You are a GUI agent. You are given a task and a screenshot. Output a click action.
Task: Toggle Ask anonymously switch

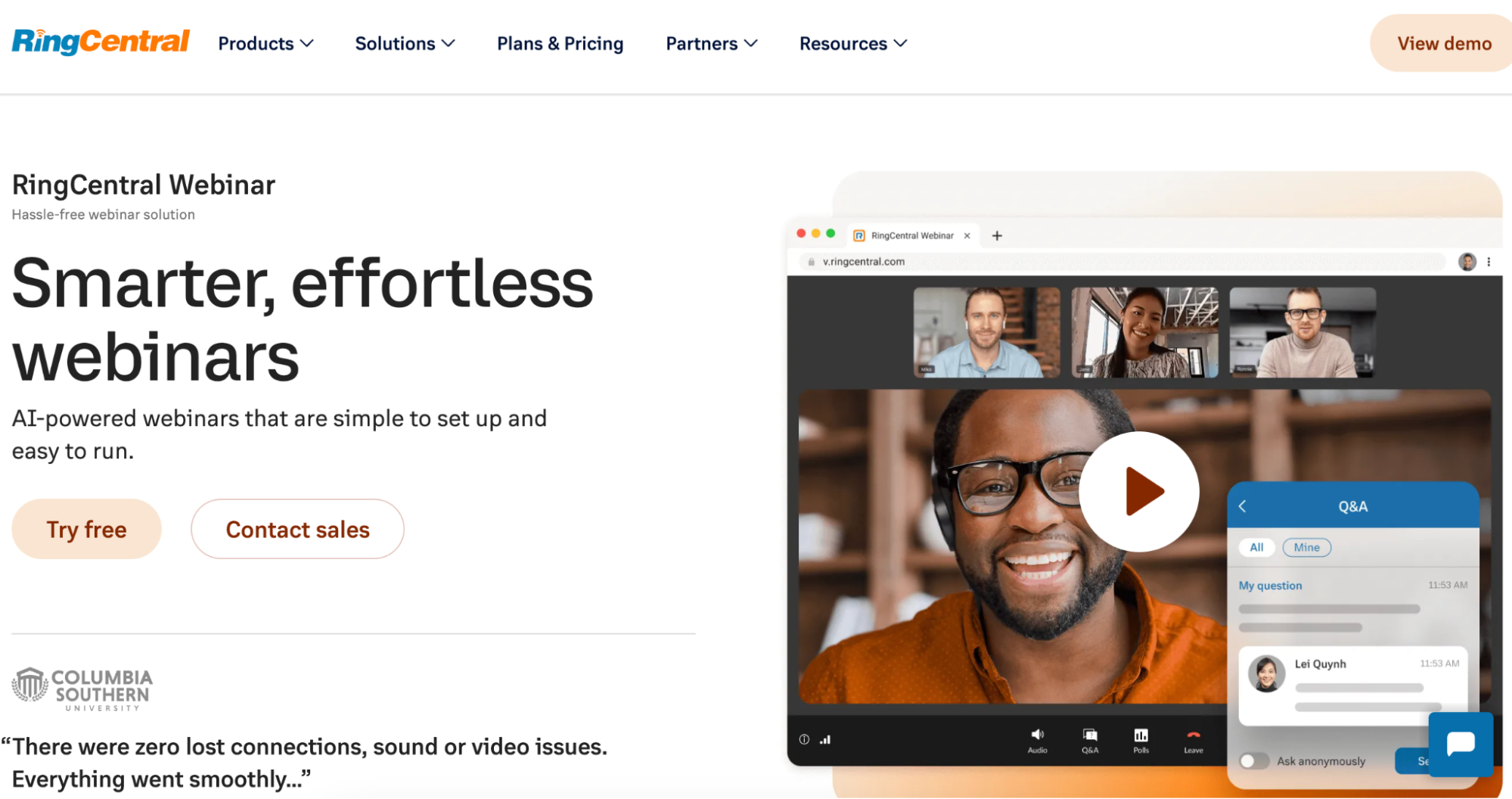point(1253,760)
